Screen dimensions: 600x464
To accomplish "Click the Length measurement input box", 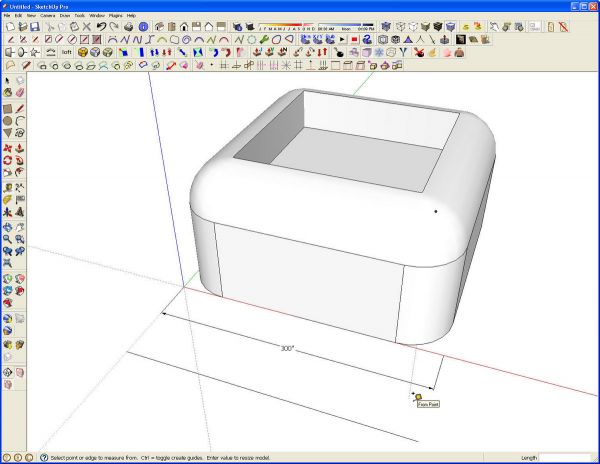I will (x=564, y=457).
